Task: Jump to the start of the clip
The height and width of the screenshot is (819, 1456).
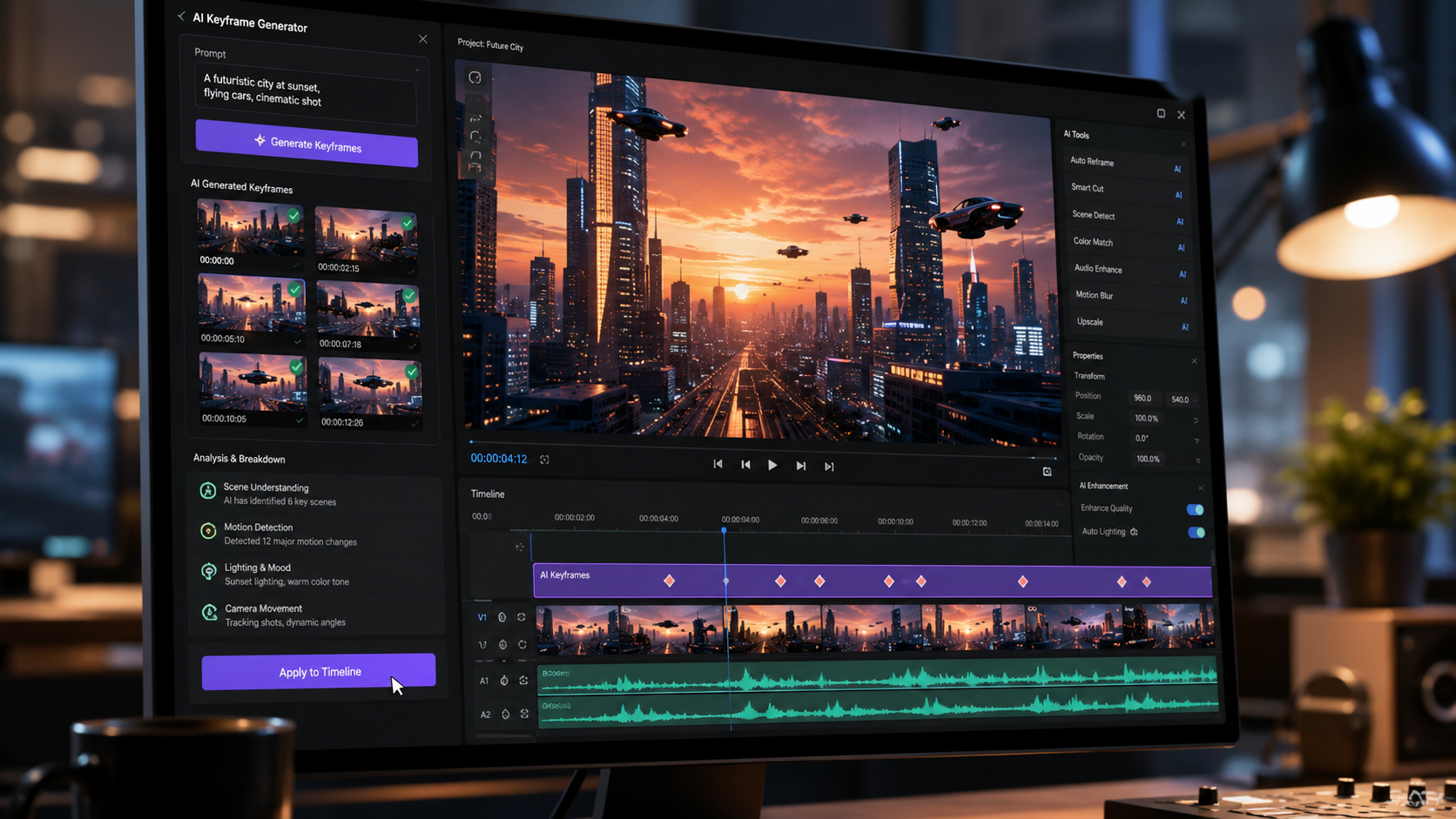Action: 718,464
